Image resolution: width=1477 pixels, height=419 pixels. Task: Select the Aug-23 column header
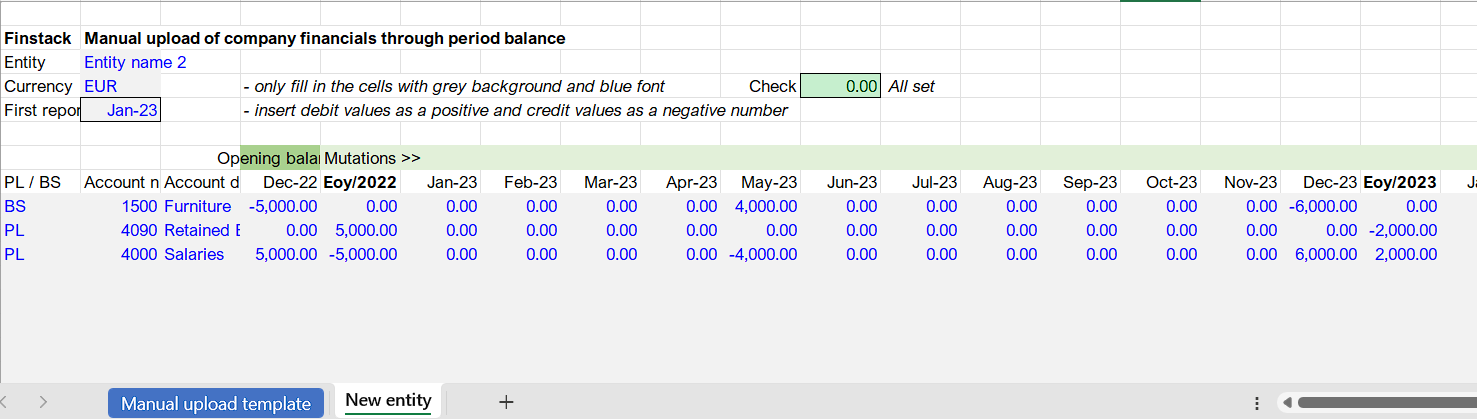point(1000,182)
